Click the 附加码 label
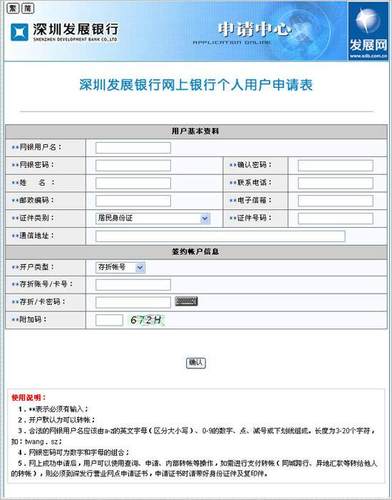The width and height of the screenshot is (392, 500). click(29, 319)
